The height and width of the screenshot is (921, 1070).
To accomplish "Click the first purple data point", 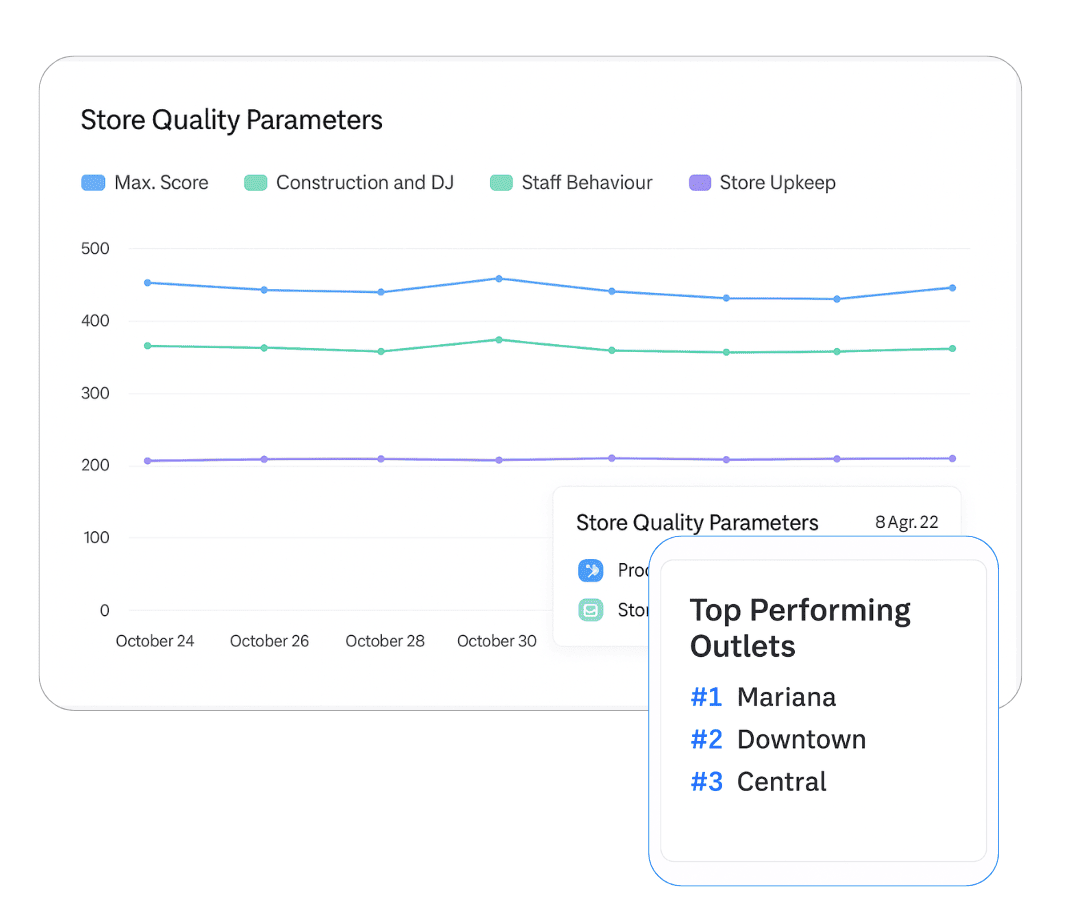I will (x=148, y=460).
